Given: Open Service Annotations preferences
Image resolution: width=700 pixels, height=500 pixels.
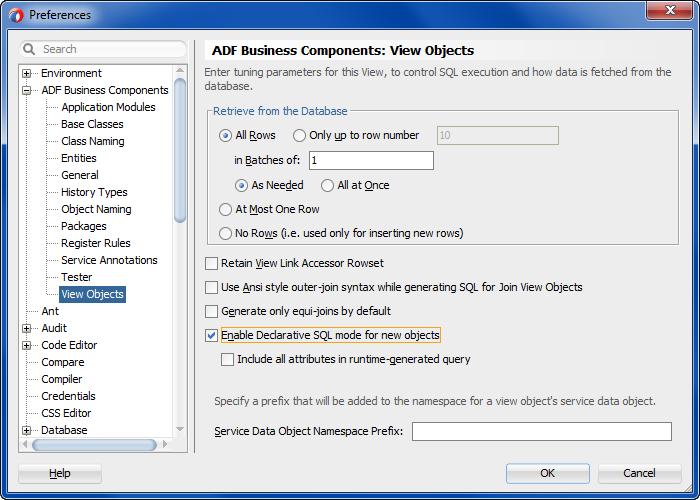Looking at the screenshot, I should coord(109,260).
